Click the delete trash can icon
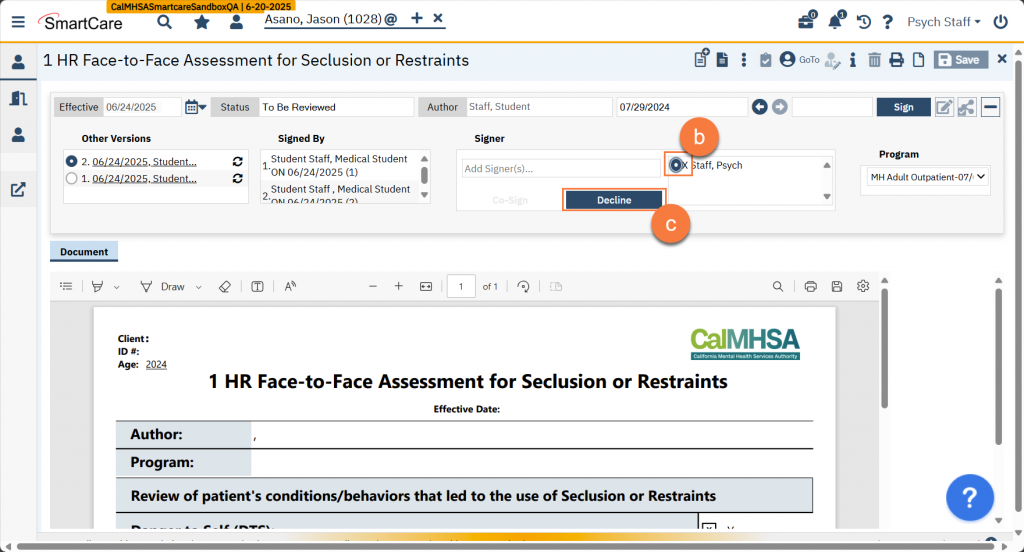This screenshot has width=1024, height=552. pyautogui.click(x=874, y=60)
